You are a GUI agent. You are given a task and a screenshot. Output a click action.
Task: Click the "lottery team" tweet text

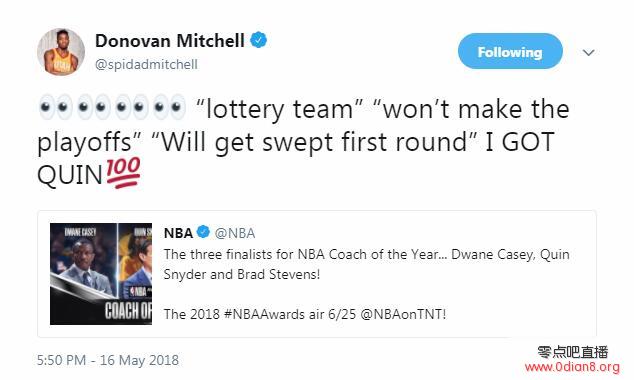(280, 109)
